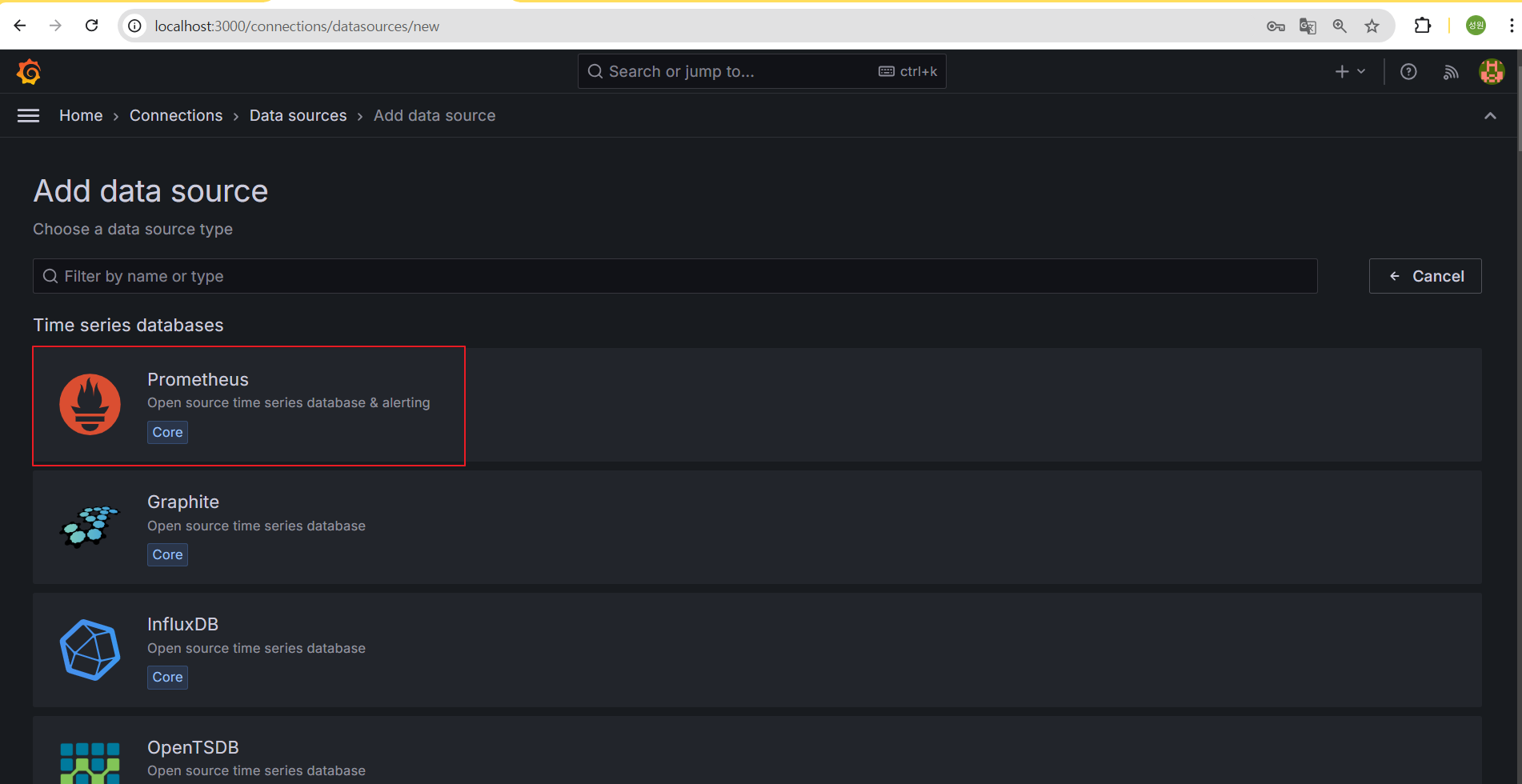Open the Chrome profile avatar
The height and width of the screenshot is (784, 1522).
coord(1476,26)
